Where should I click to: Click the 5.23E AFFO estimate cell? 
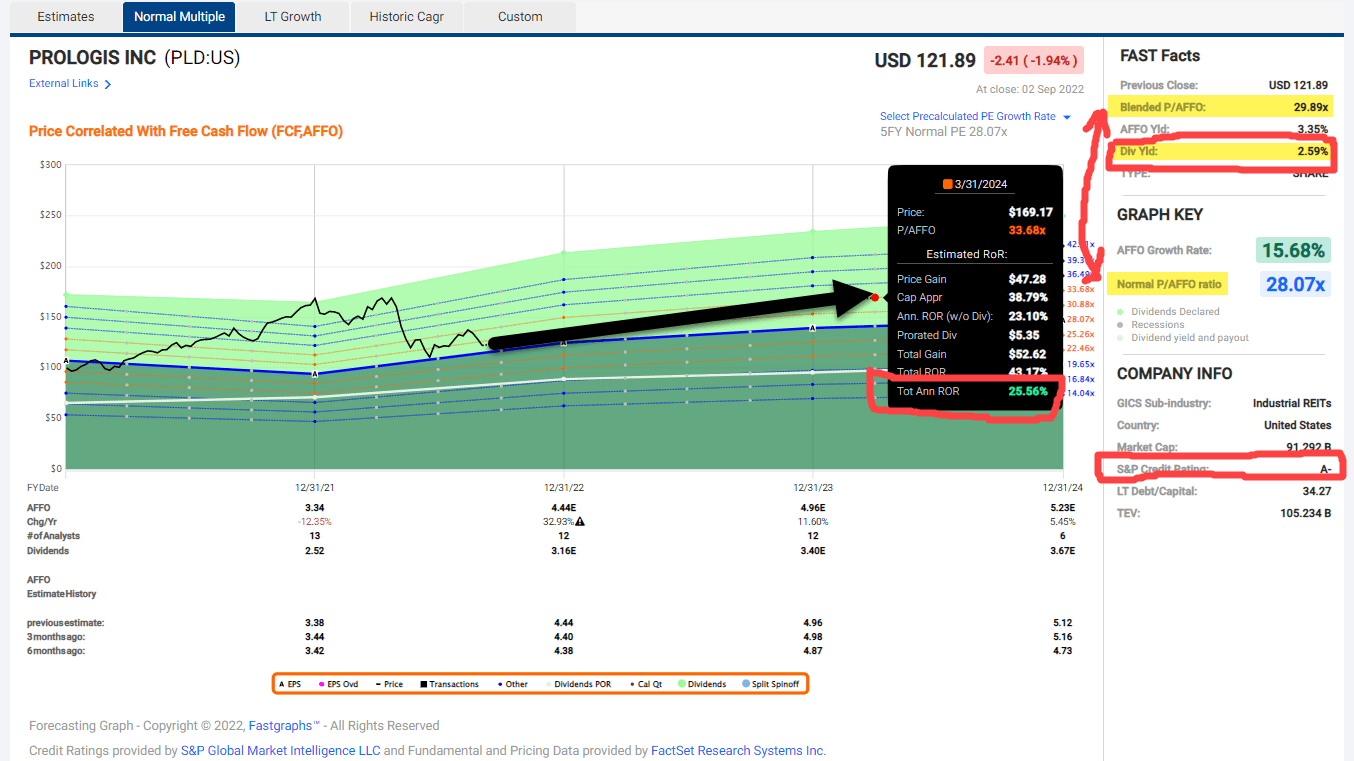[1062, 508]
